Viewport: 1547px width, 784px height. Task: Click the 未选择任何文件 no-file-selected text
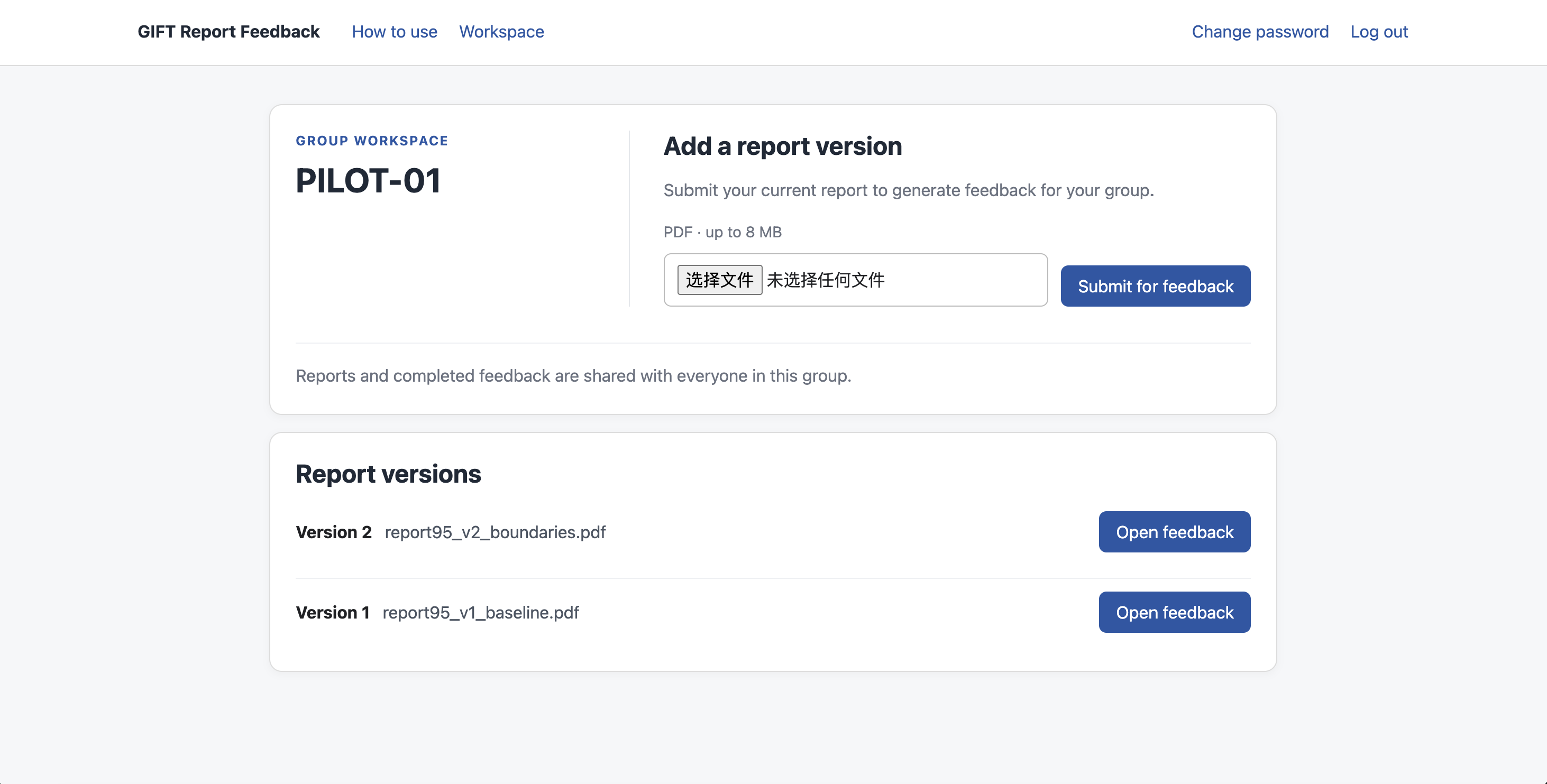coord(826,280)
